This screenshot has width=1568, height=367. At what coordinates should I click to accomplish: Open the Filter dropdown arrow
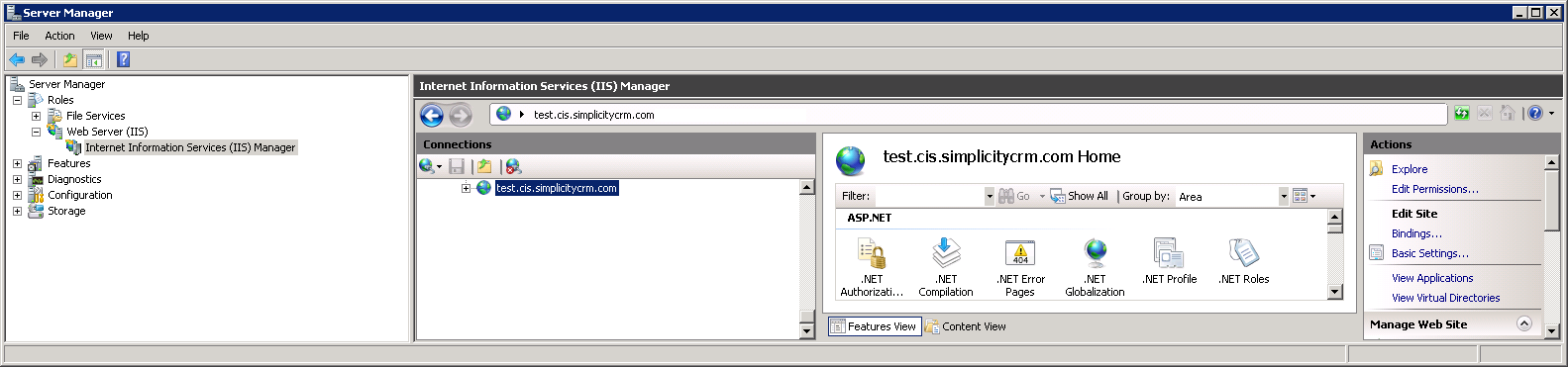[x=989, y=196]
